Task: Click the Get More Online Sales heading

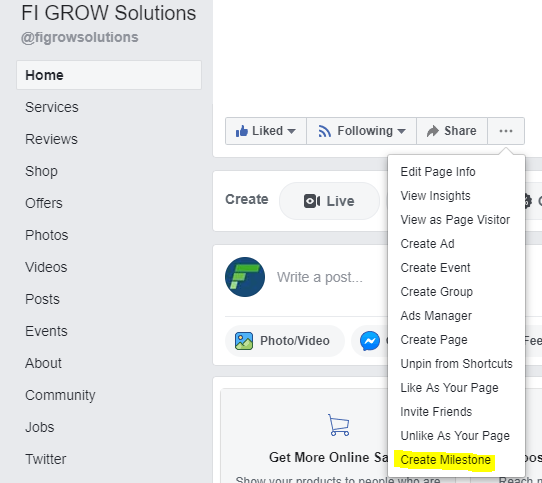Action: [329, 457]
